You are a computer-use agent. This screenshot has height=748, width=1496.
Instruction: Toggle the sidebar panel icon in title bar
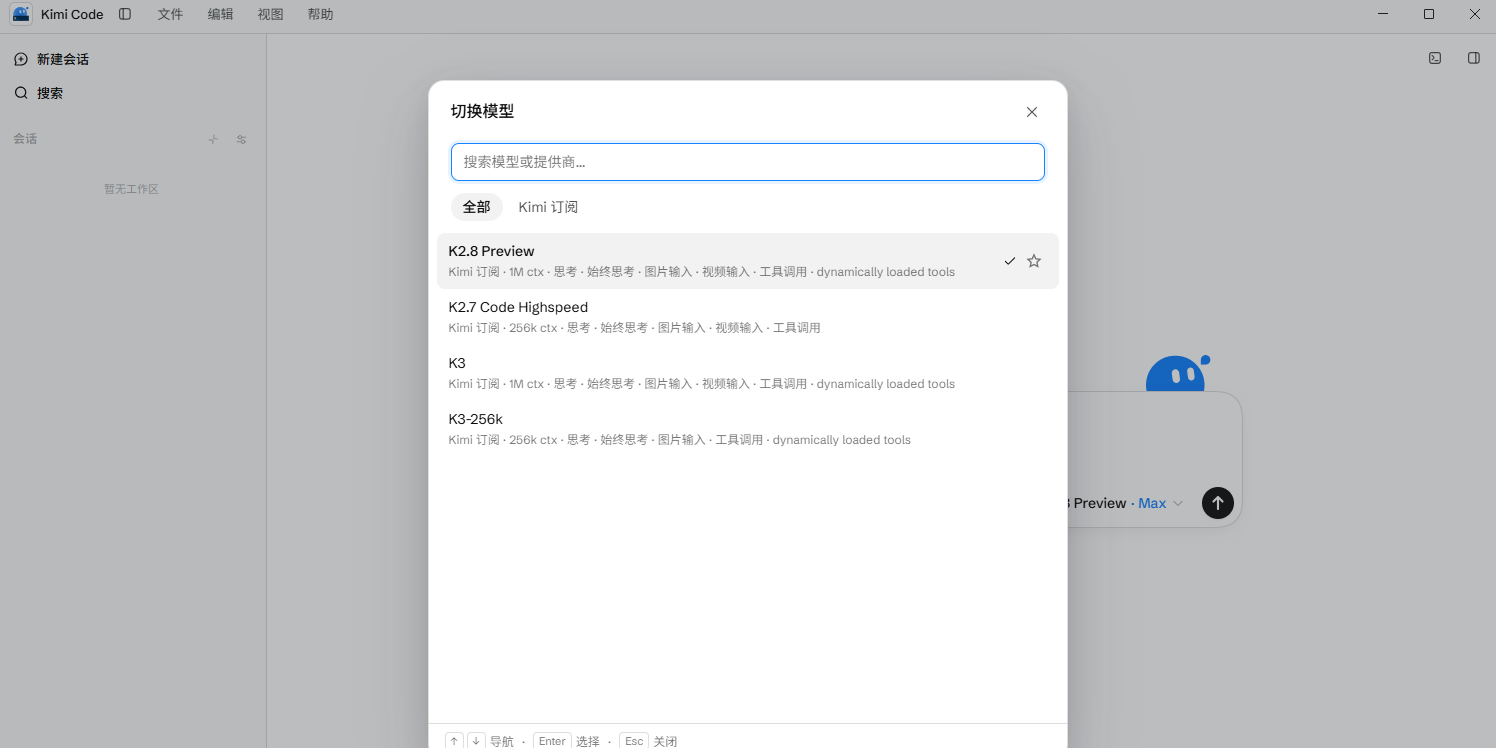125,14
